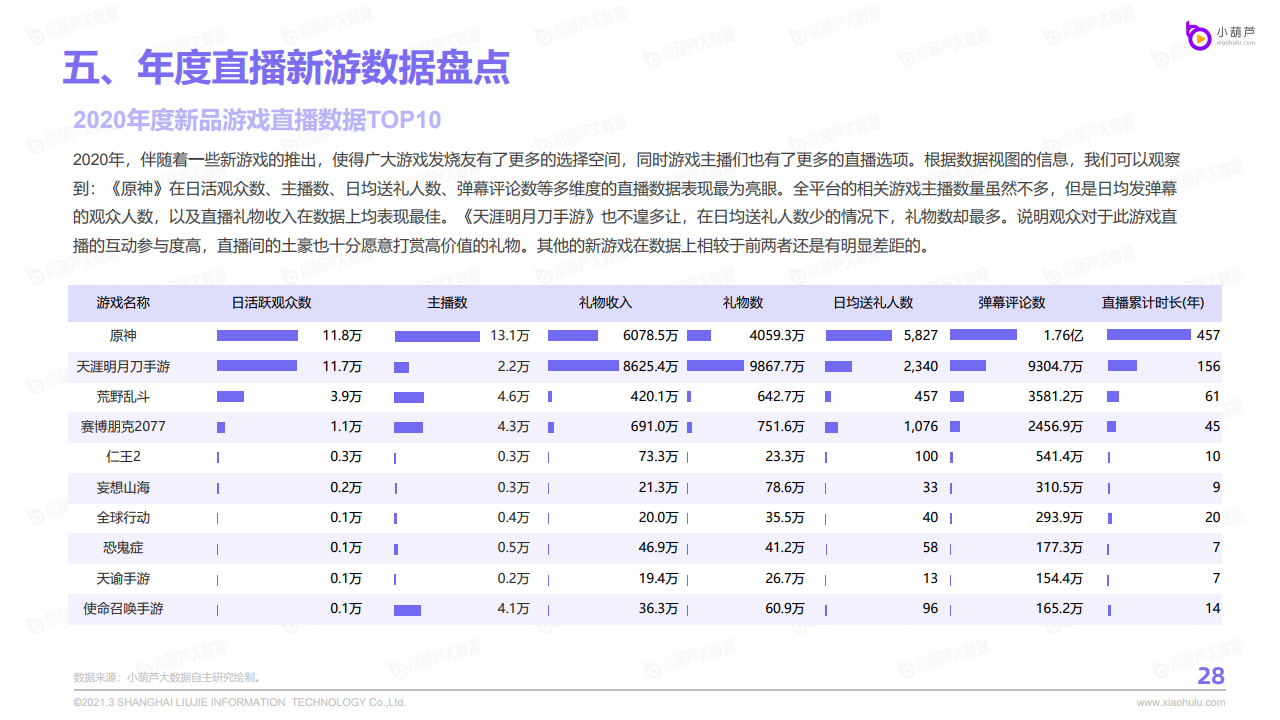Viewport: 1280px width, 720px height.
Task: Select the subtitle 2020年度新品游戏直播数据TOP10
Action: tap(257, 120)
